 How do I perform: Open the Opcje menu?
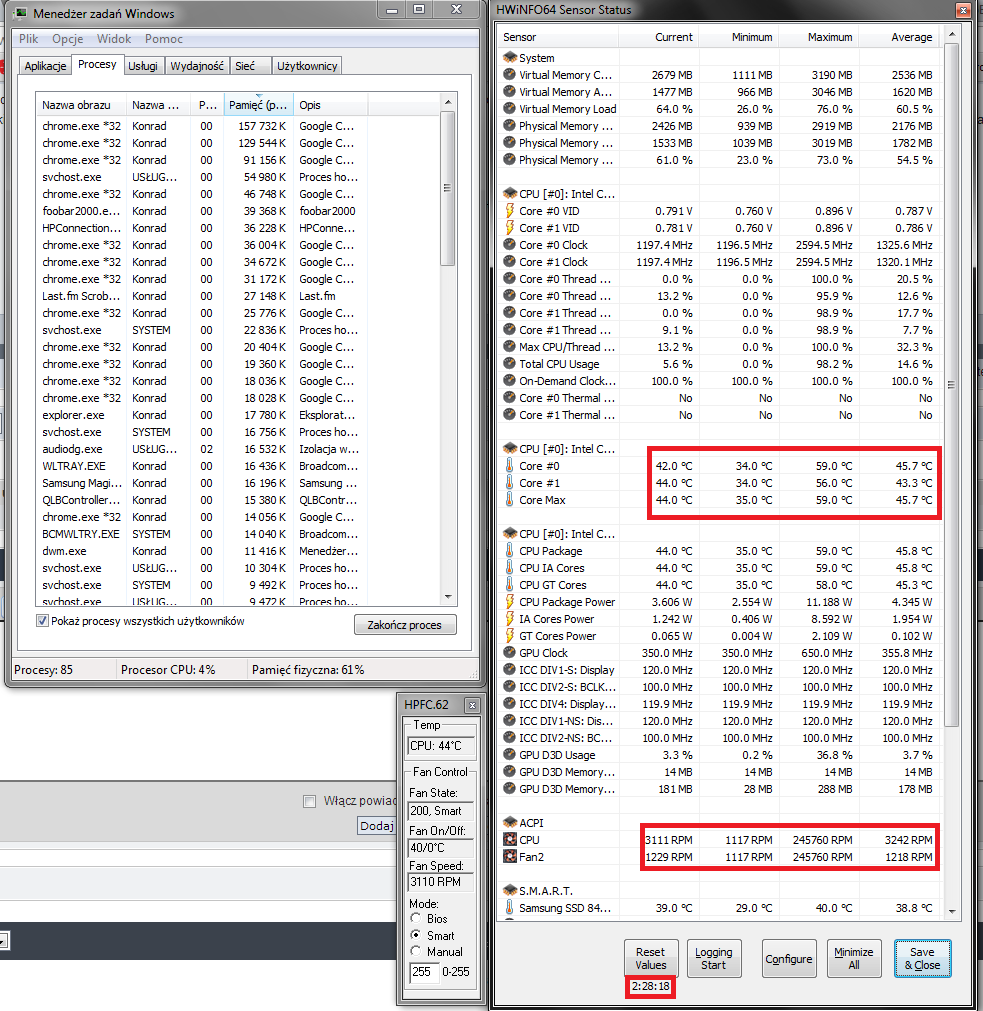[68, 39]
